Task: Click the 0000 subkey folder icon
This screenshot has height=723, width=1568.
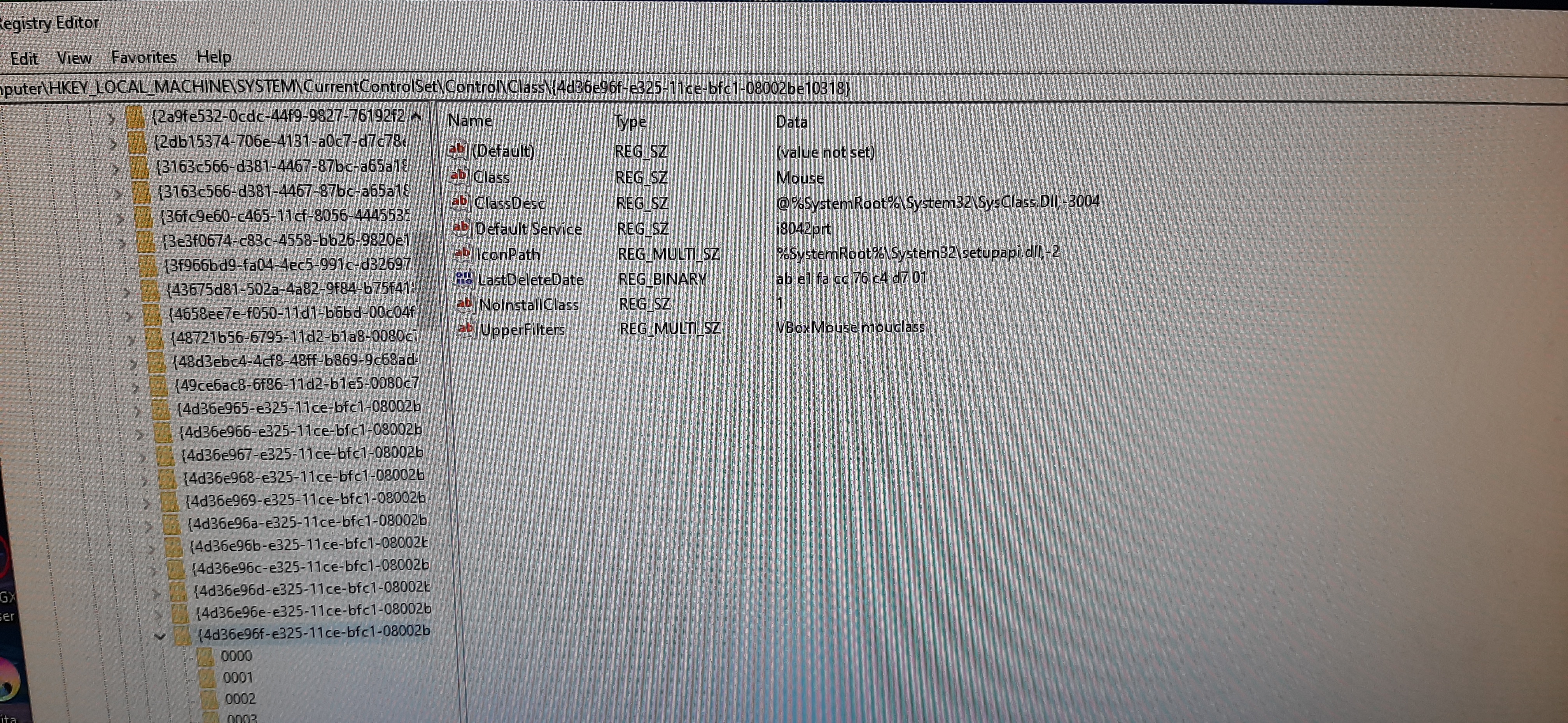Action: pos(205,656)
